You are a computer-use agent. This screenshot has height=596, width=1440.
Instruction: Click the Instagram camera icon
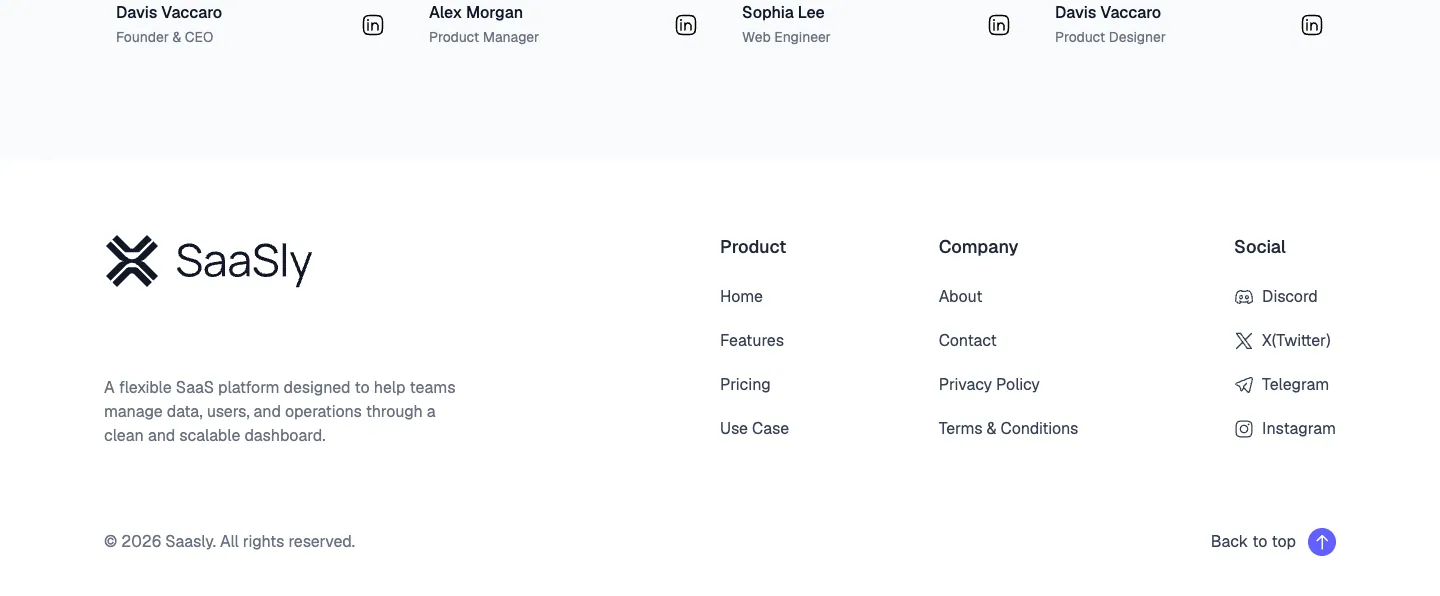[1244, 429]
